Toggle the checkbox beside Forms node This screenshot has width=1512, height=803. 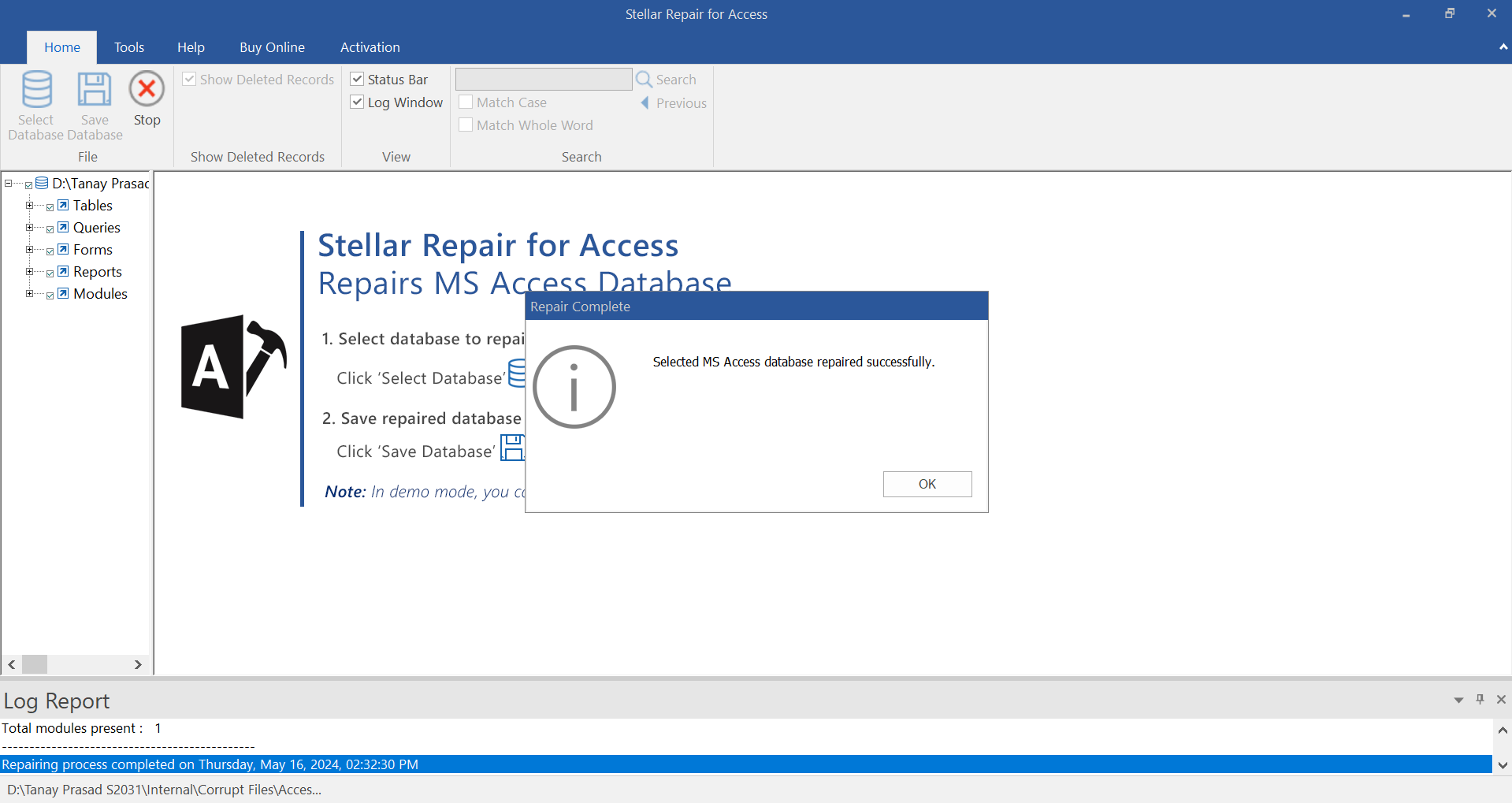click(x=50, y=251)
